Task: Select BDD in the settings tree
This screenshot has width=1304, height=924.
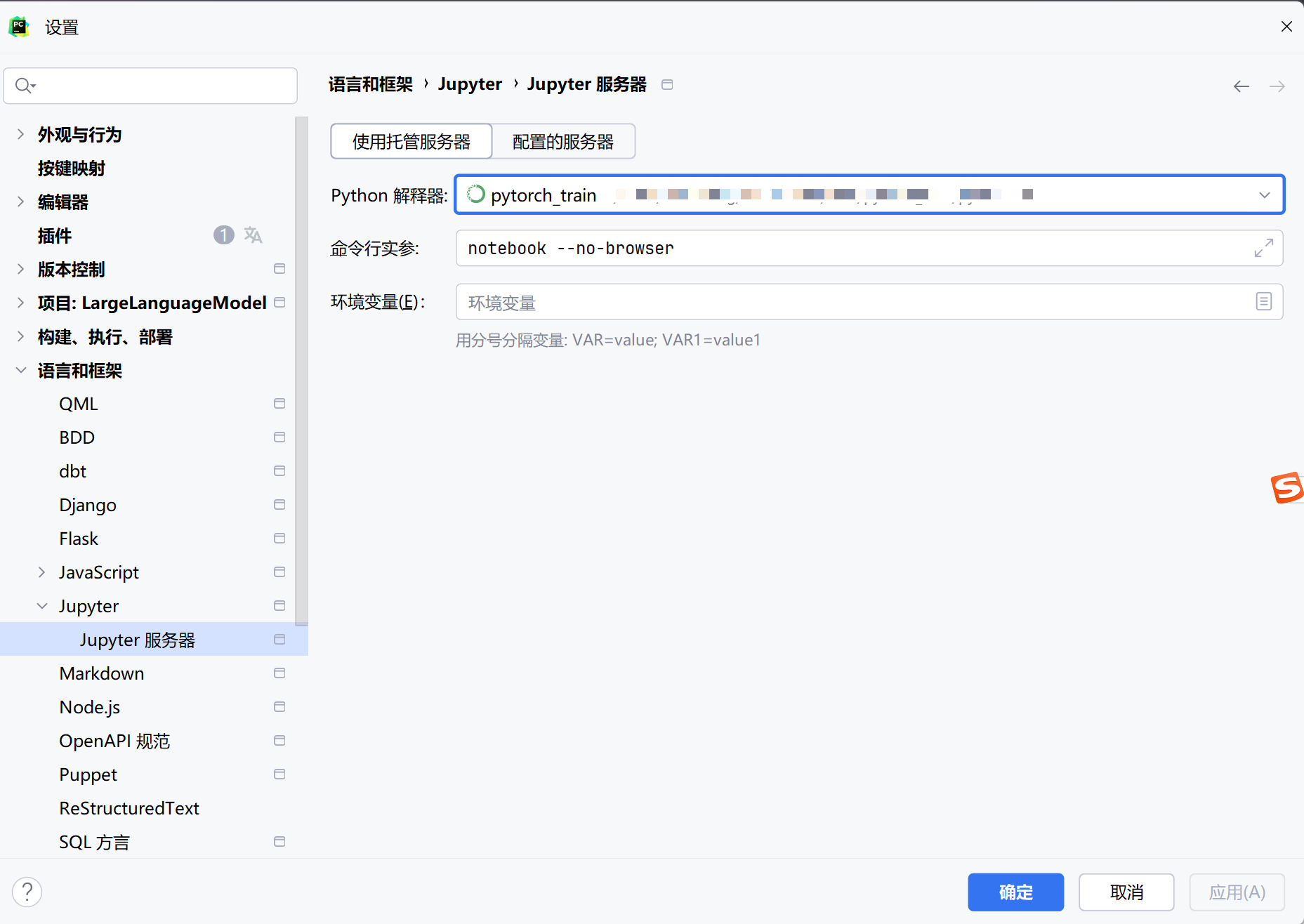Action: (x=77, y=437)
